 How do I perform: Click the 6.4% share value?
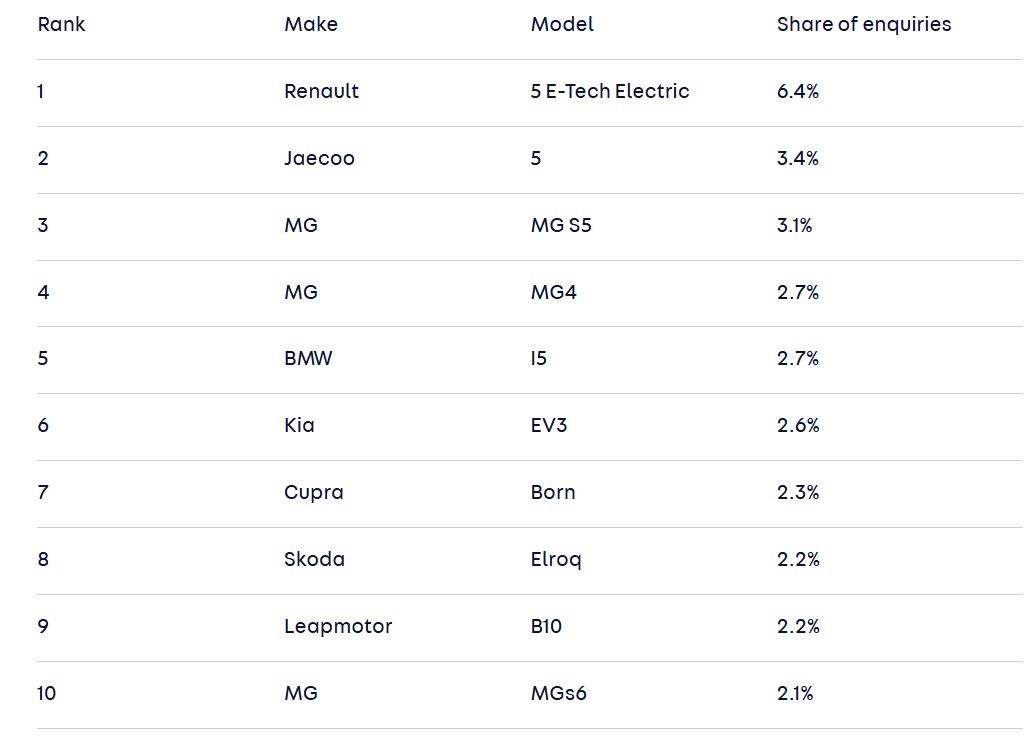point(798,91)
